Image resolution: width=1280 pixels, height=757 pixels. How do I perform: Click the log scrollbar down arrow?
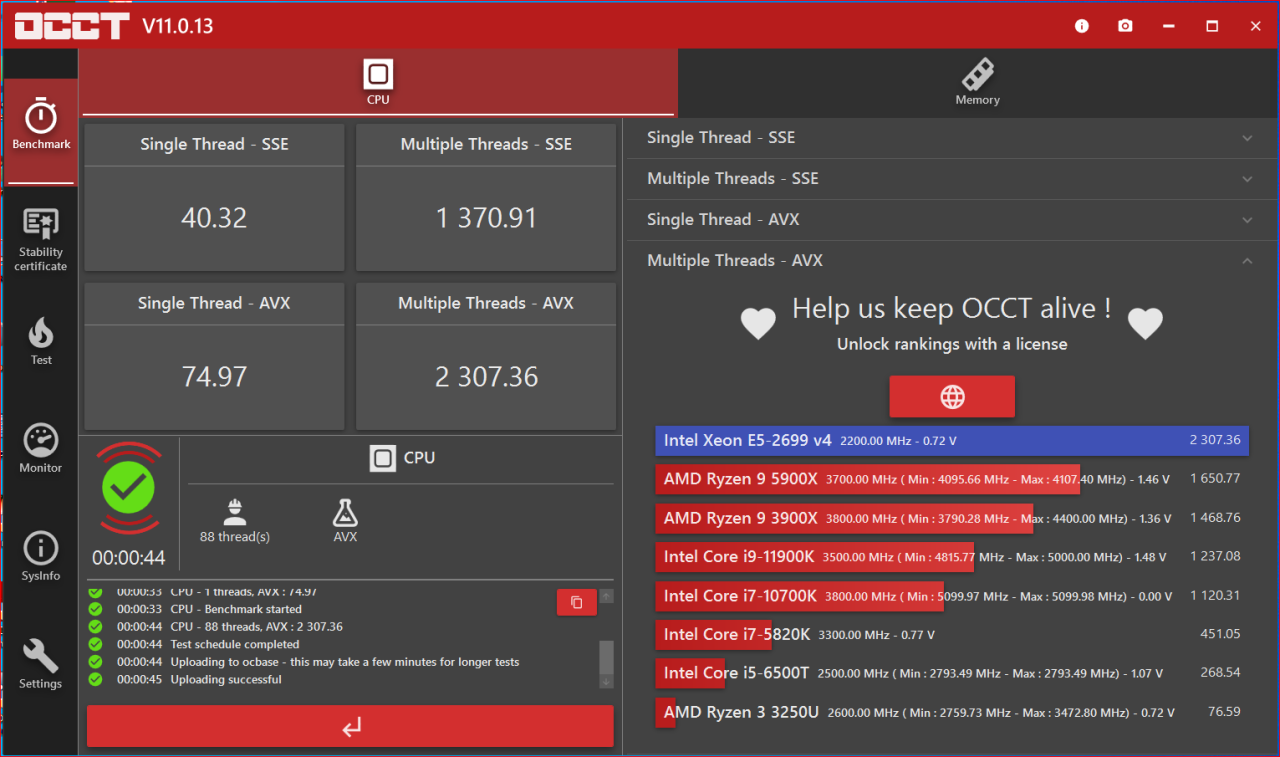[x=606, y=681]
